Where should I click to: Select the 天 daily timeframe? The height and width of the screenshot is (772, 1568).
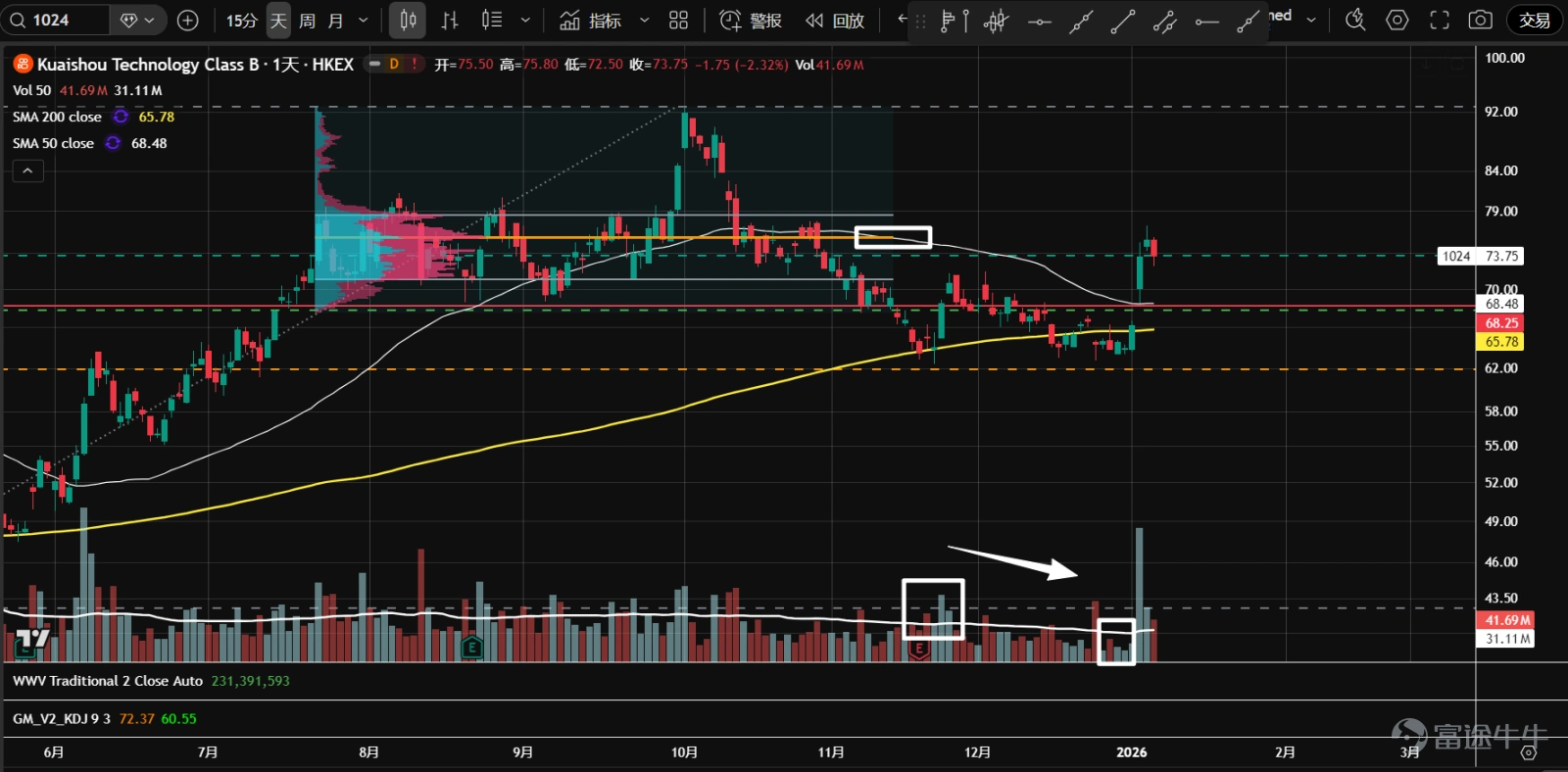[278, 20]
